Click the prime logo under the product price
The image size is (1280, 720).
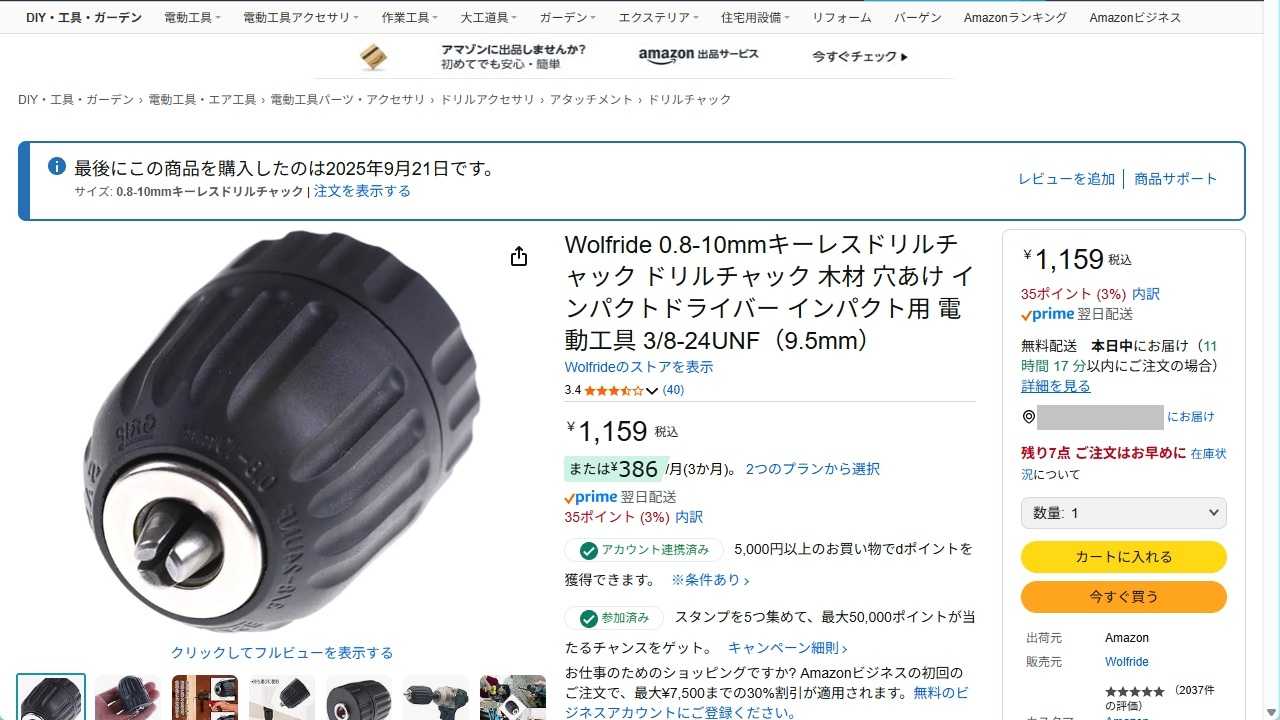(x=590, y=497)
